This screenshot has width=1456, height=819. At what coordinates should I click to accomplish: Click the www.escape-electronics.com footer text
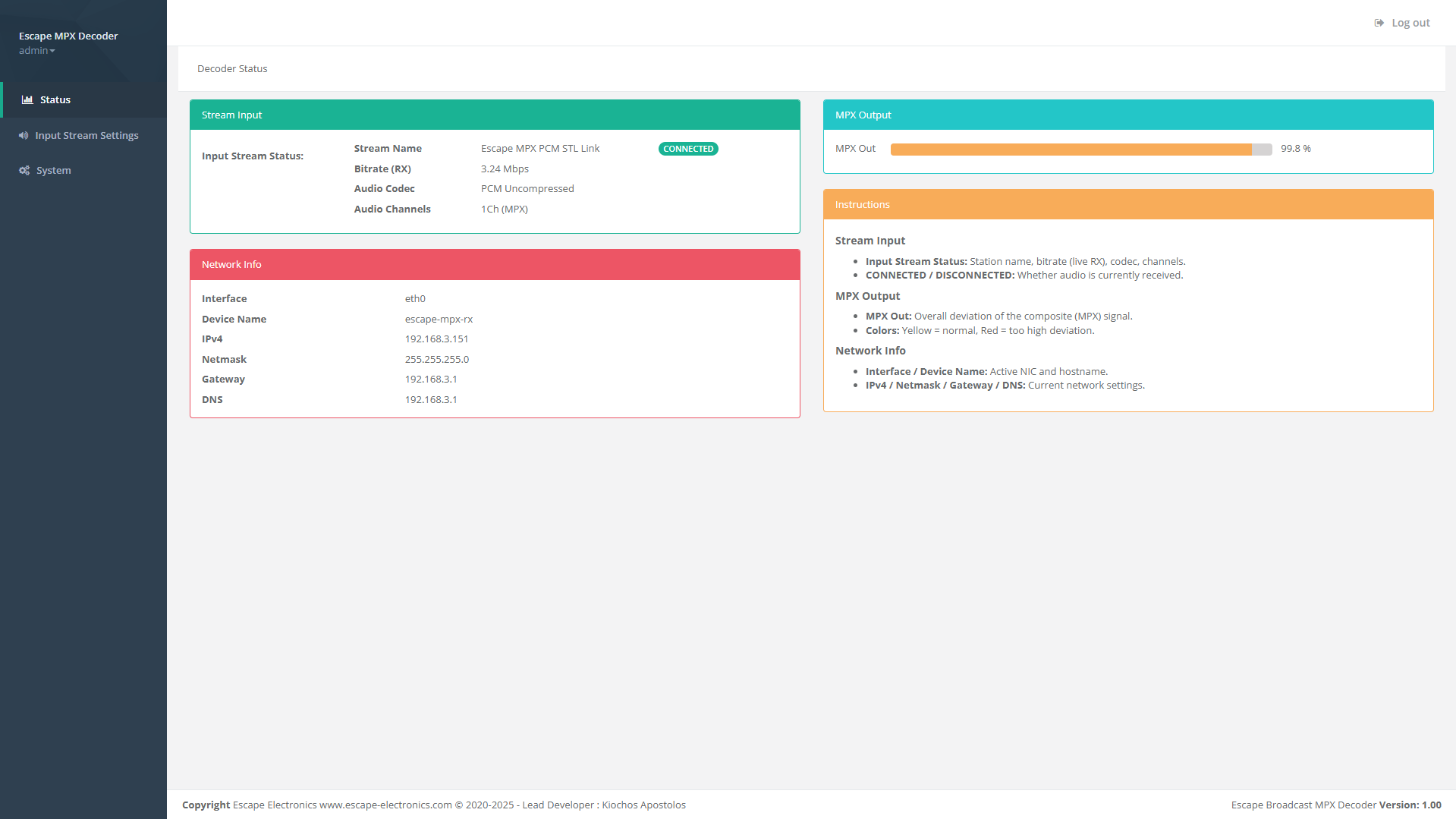point(385,805)
